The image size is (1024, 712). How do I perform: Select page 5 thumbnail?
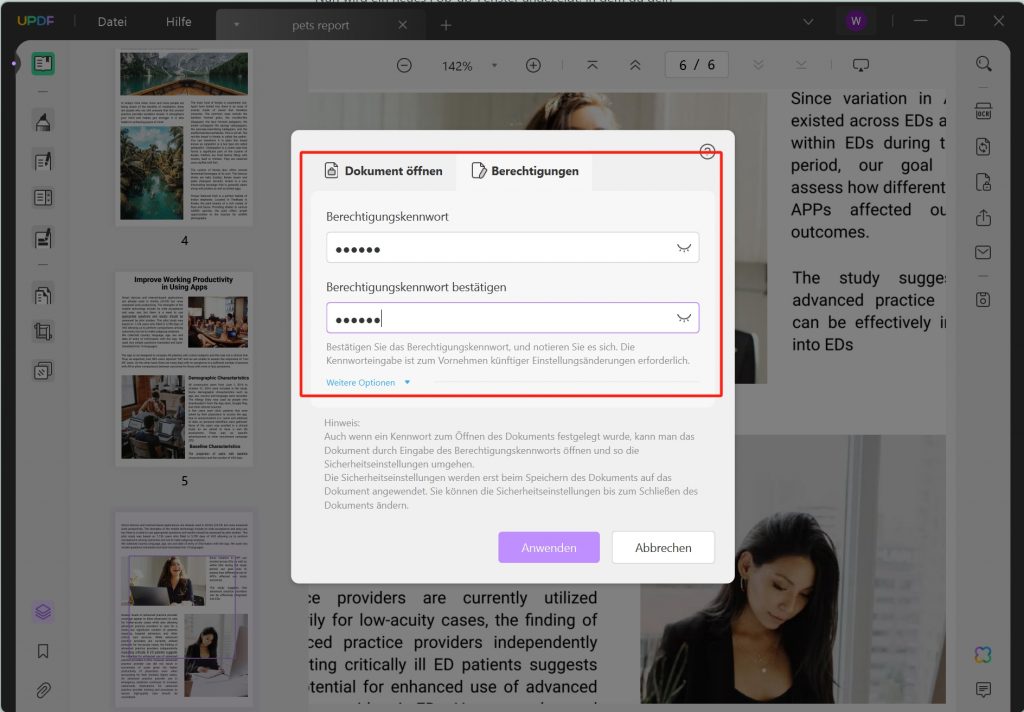click(x=184, y=370)
